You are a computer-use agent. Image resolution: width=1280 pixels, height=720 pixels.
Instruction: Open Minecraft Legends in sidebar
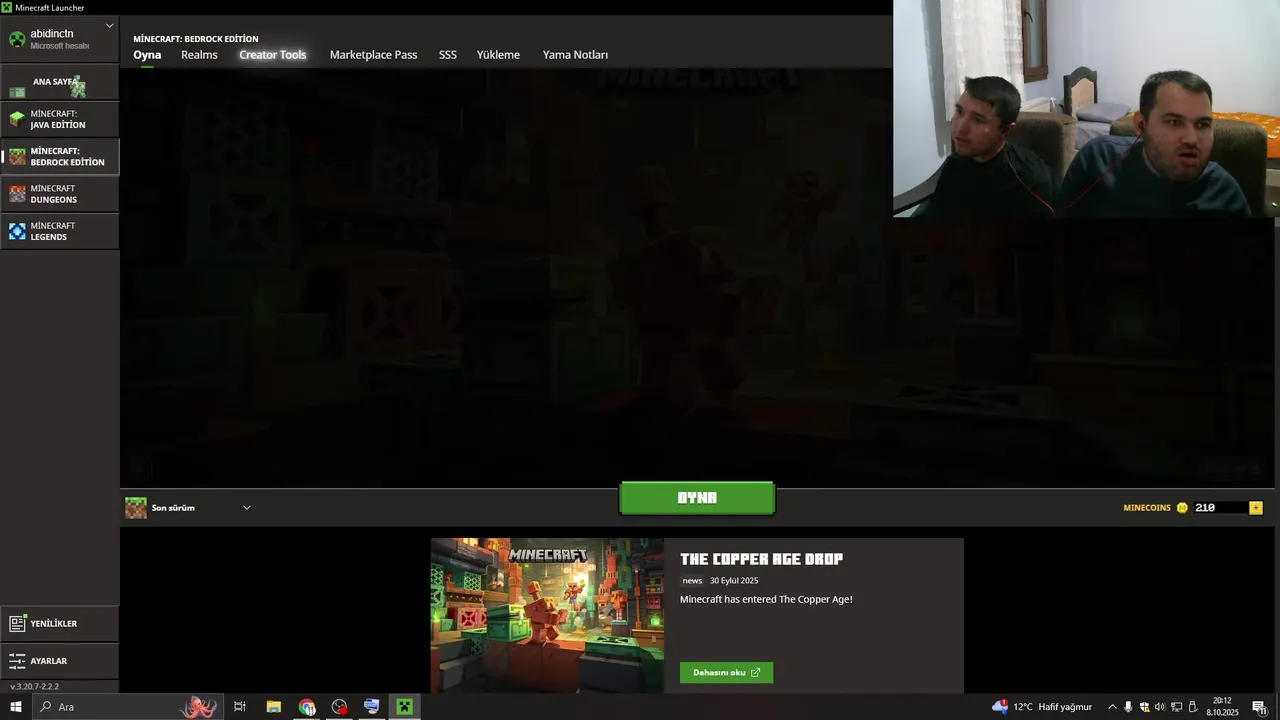(x=59, y=231)
